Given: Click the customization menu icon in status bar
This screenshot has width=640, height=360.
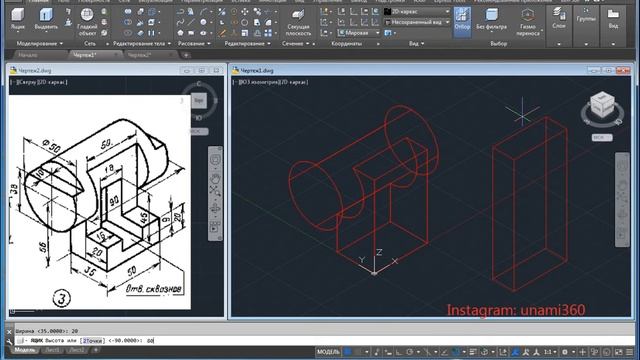Looking at the screenshot, I should point(630,351).
